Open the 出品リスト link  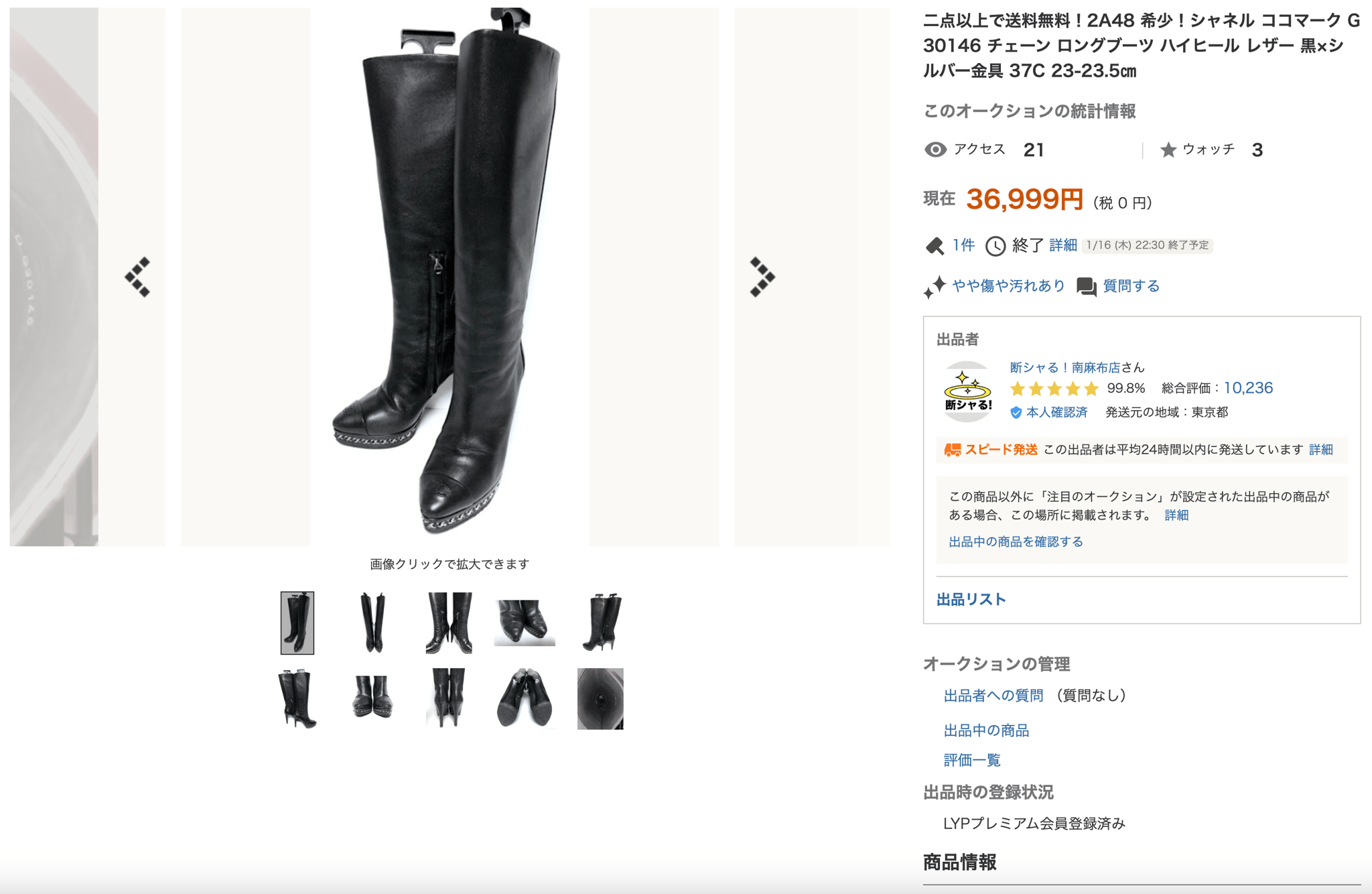(971, 599)
